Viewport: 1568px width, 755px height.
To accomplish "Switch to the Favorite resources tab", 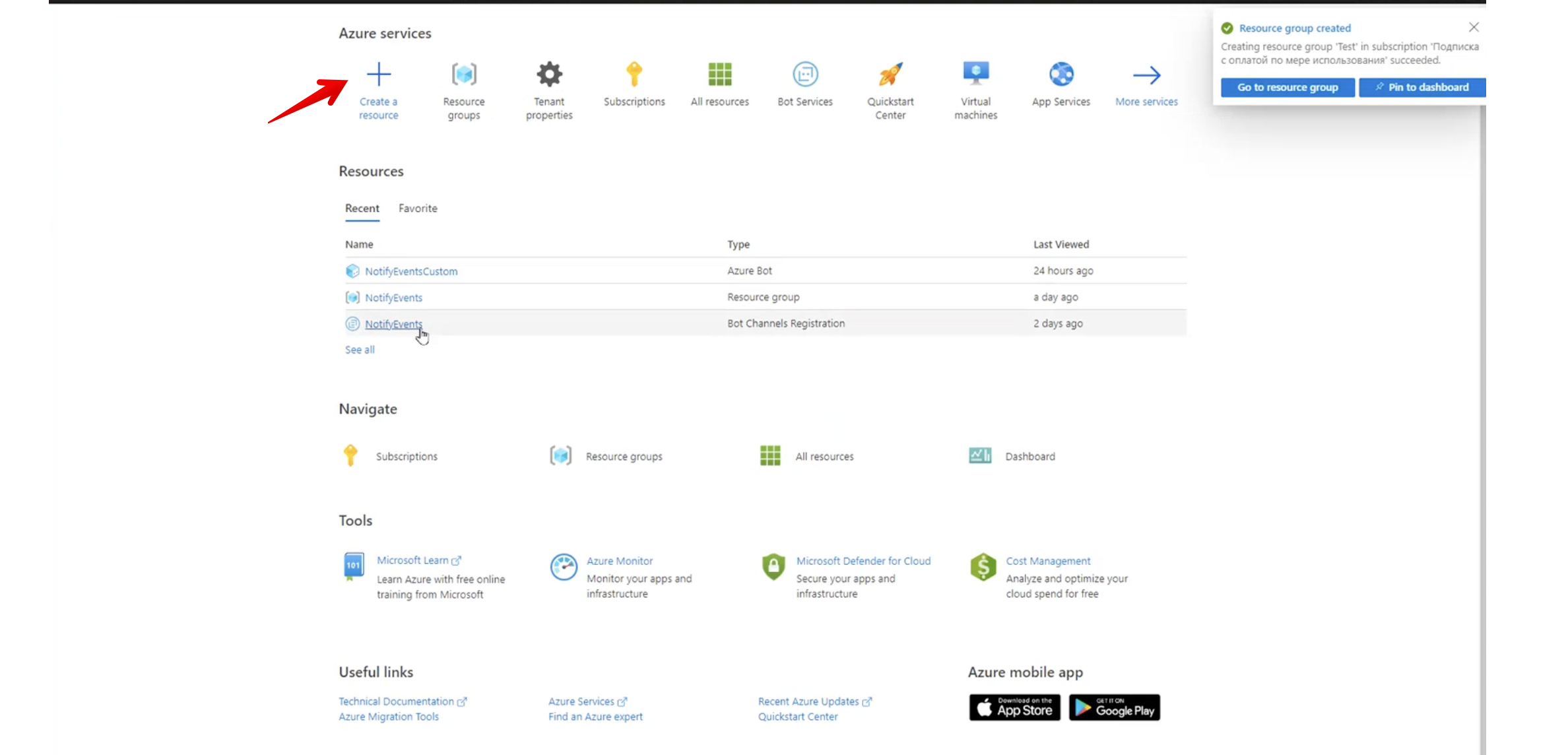I will click(418, 209).
